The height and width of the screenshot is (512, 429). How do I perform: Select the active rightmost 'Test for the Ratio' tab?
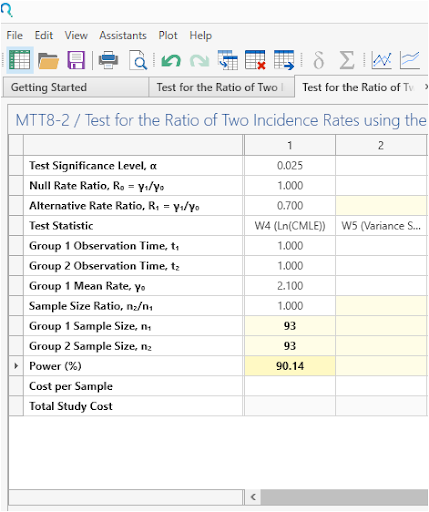tap(358, 87)
